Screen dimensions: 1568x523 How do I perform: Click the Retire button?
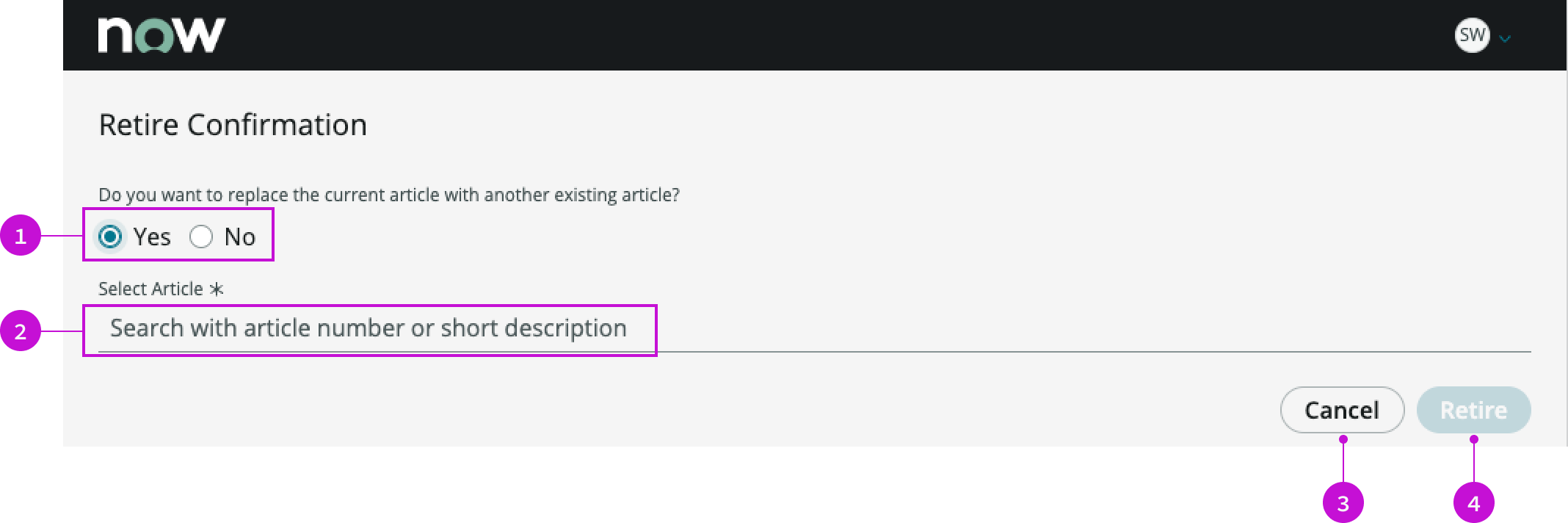(1473, 410)
